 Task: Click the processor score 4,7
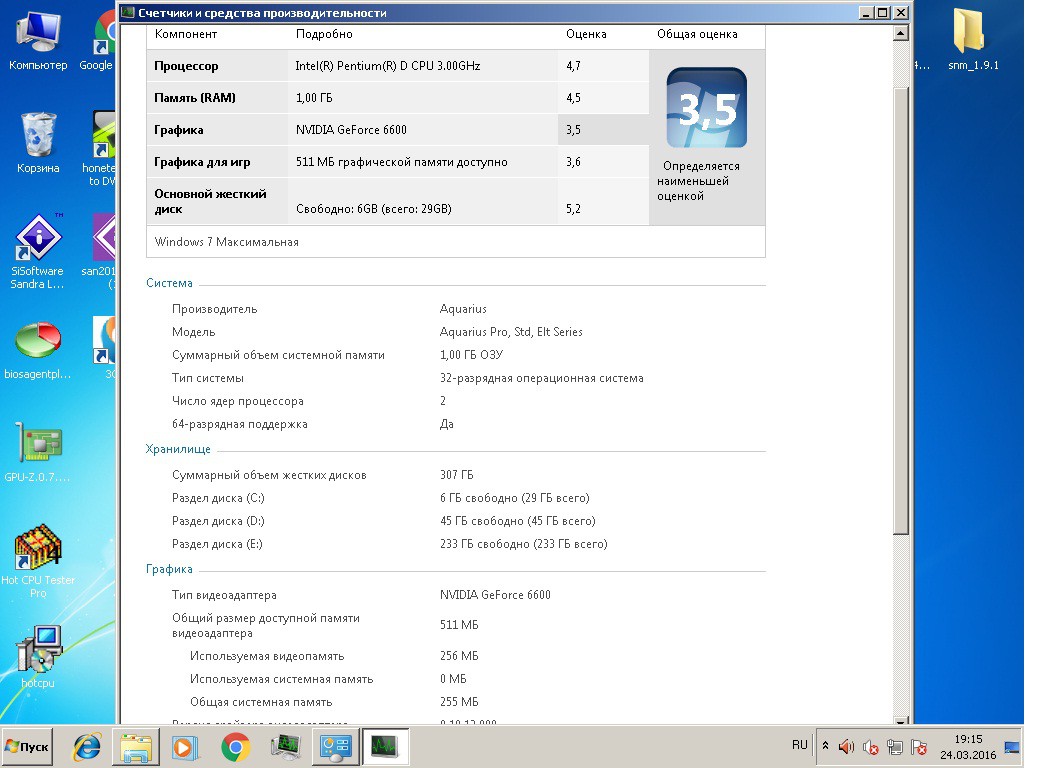pos(573,65)
